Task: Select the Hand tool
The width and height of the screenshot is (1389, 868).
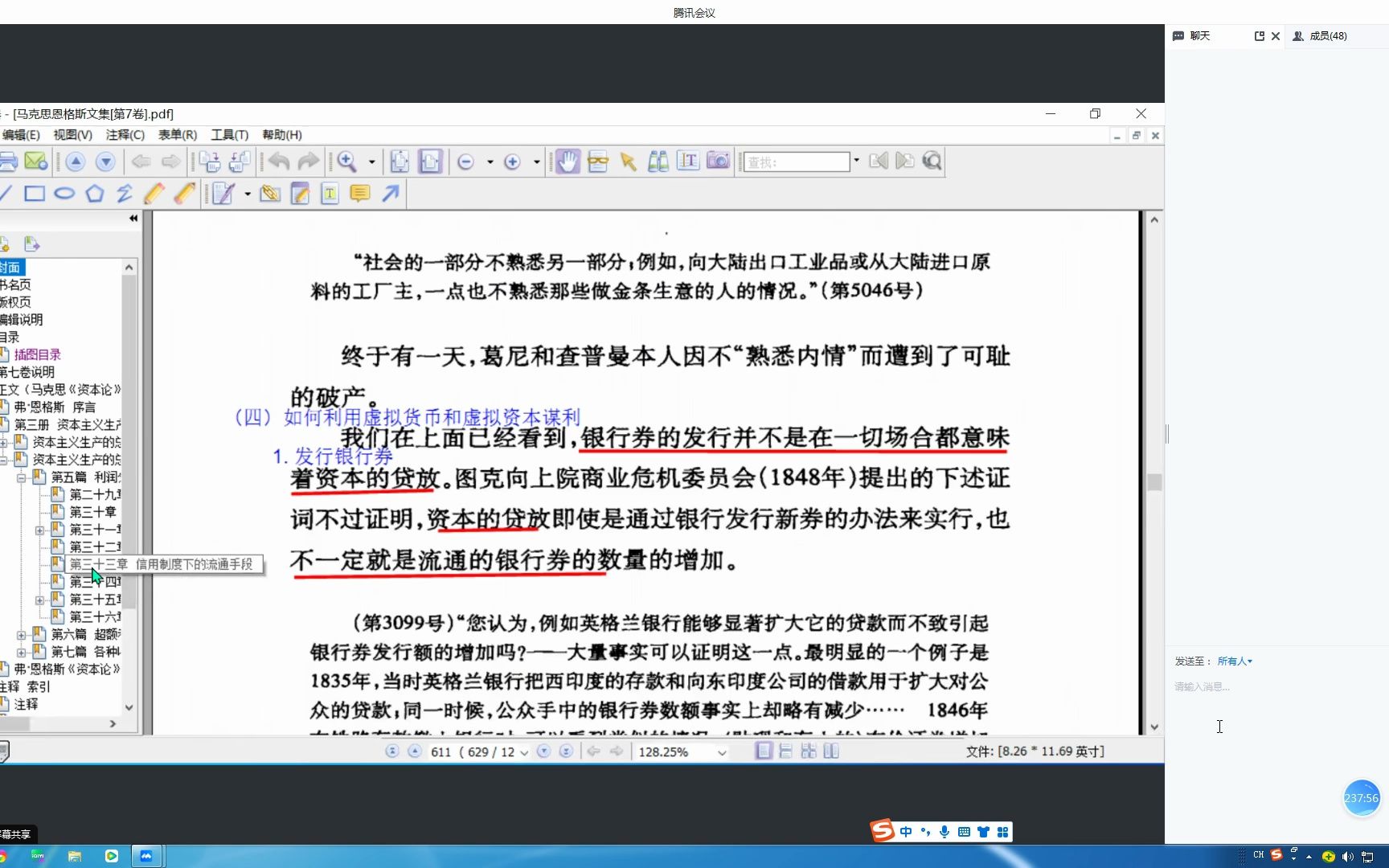Action: point(567,162)
